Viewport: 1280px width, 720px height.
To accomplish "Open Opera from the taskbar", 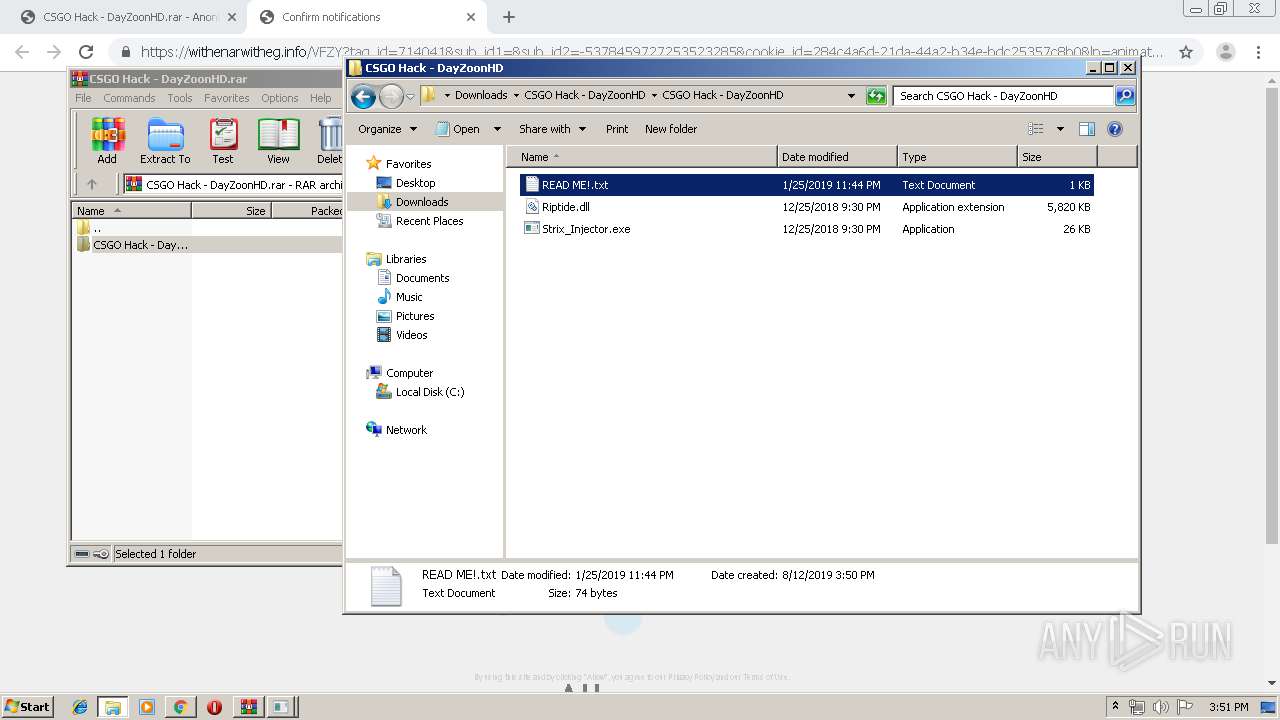I will (x=214, y=707).
